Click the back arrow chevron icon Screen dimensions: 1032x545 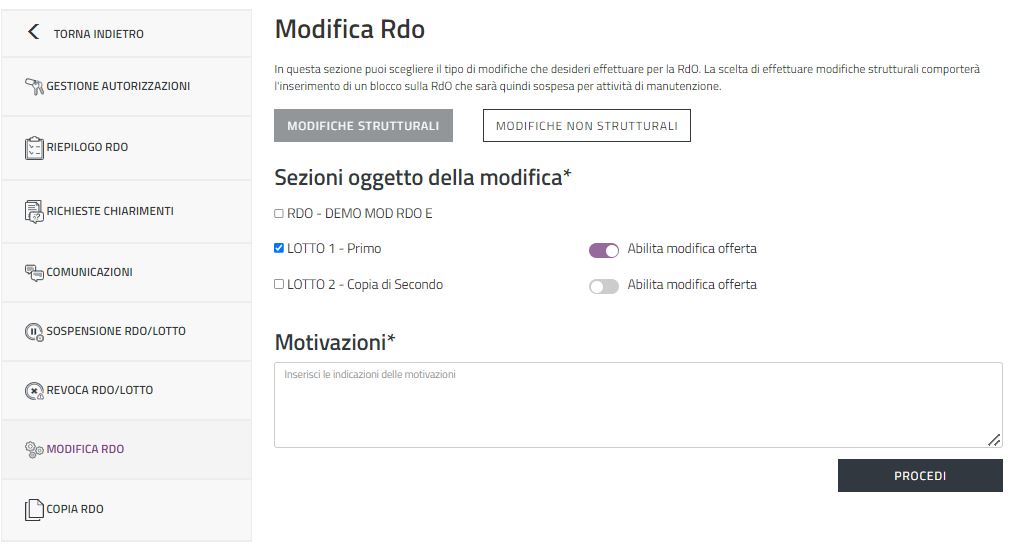pos(34,33)
